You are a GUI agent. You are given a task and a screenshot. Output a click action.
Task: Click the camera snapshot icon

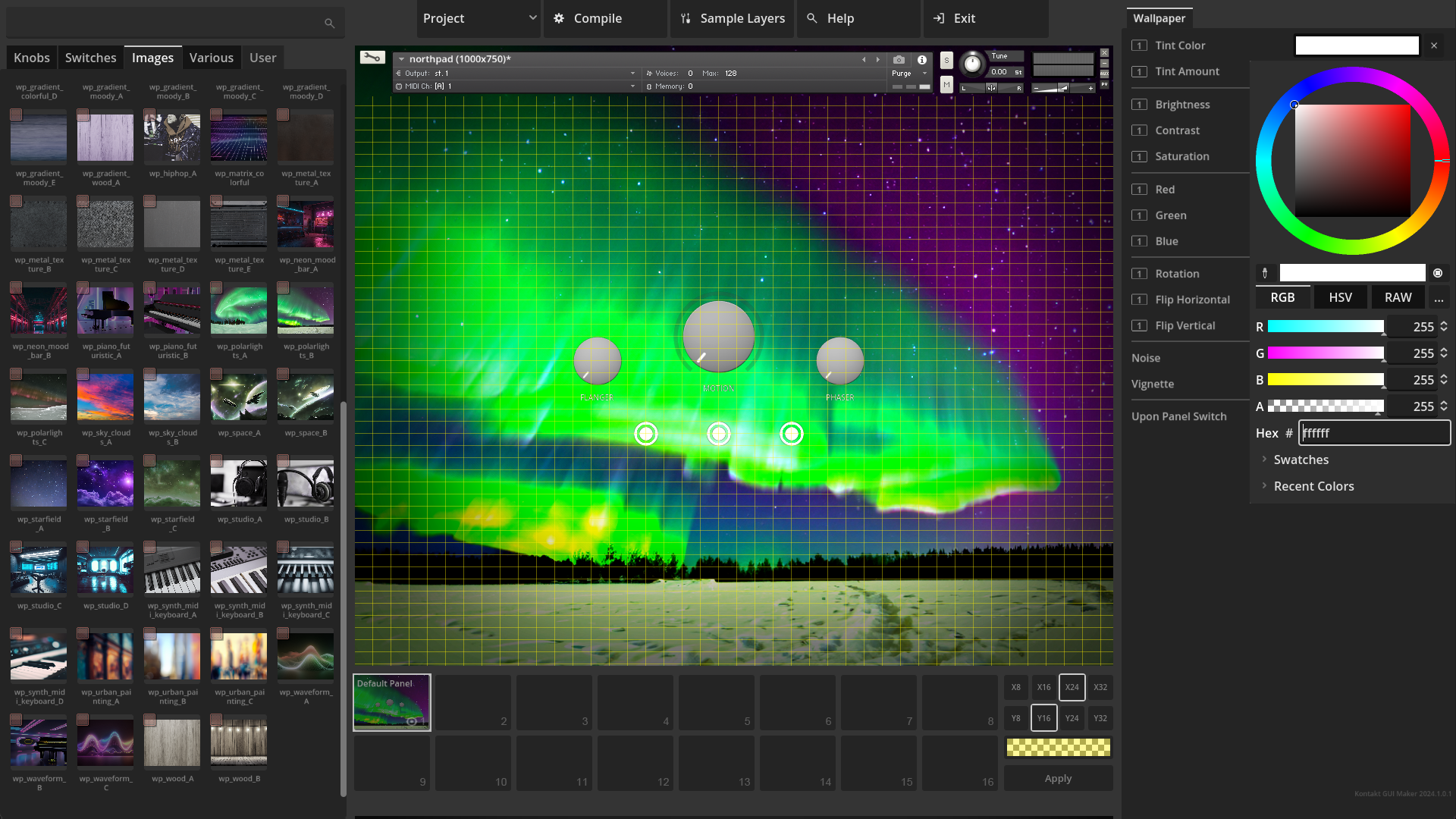(x=899, y=59)
